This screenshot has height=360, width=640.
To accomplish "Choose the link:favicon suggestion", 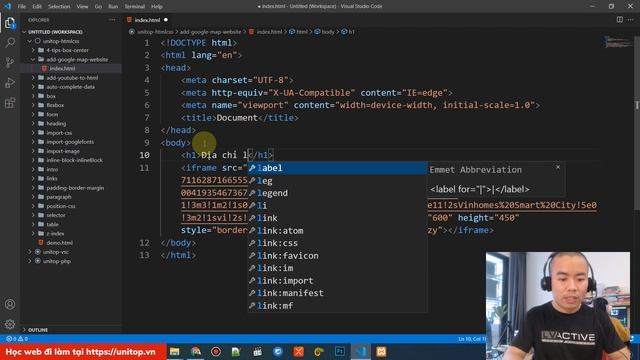I will point(337,256).
